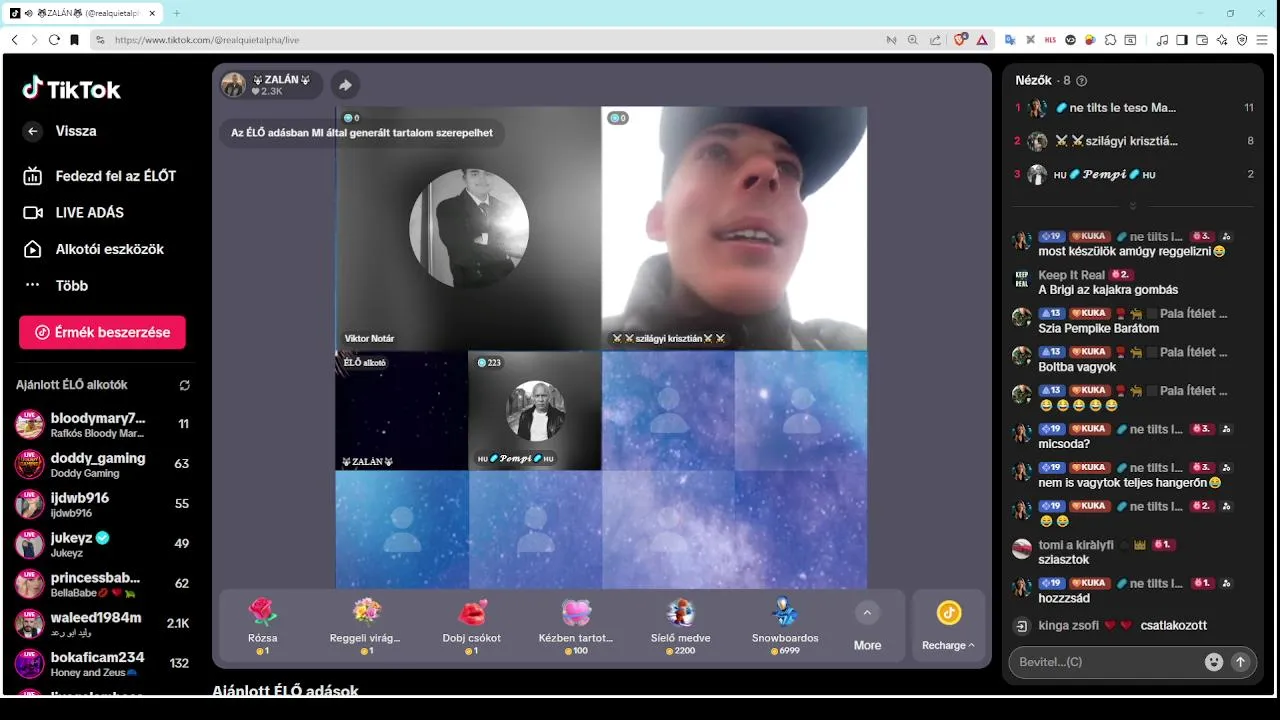The image size is (1280, 720).
Task: Open bloodymary7 live stream
Action: pyautogui.click(x=102, y=424)
